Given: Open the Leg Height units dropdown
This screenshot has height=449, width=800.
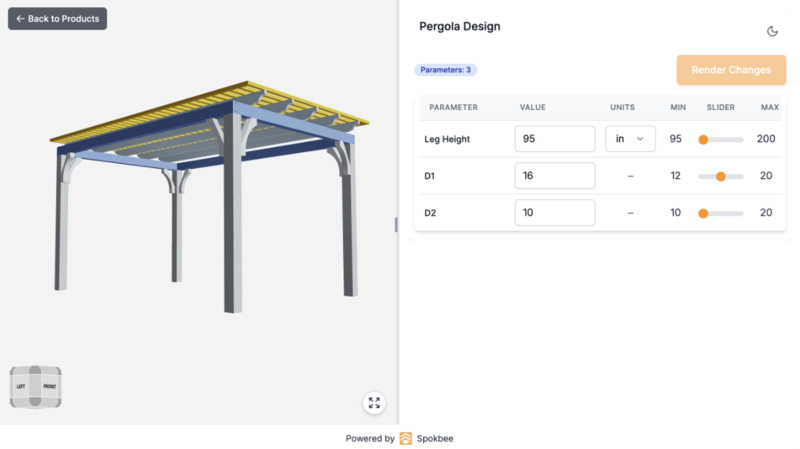Looking at the screenshot, I should click(630, 139).
